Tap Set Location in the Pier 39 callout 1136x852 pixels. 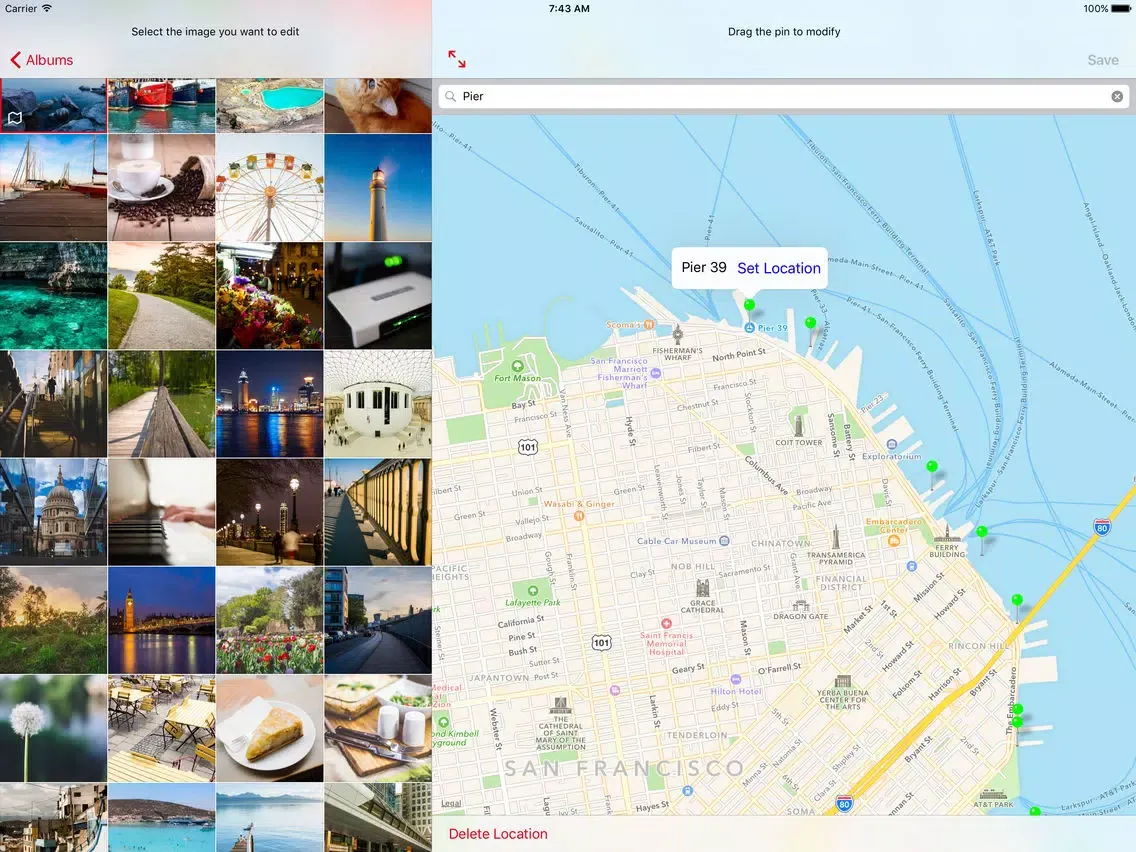pos(779,268)
